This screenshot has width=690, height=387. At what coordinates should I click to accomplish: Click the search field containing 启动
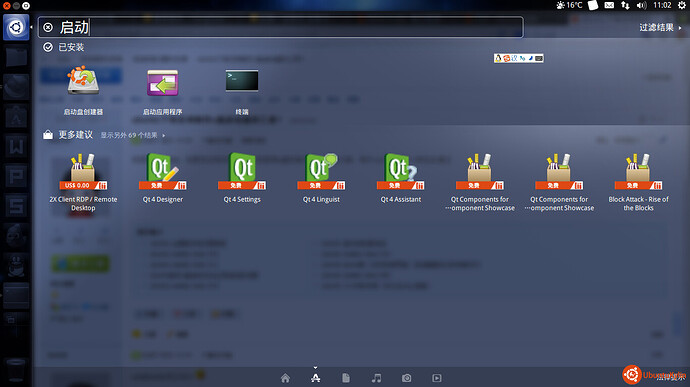[281, 27]
